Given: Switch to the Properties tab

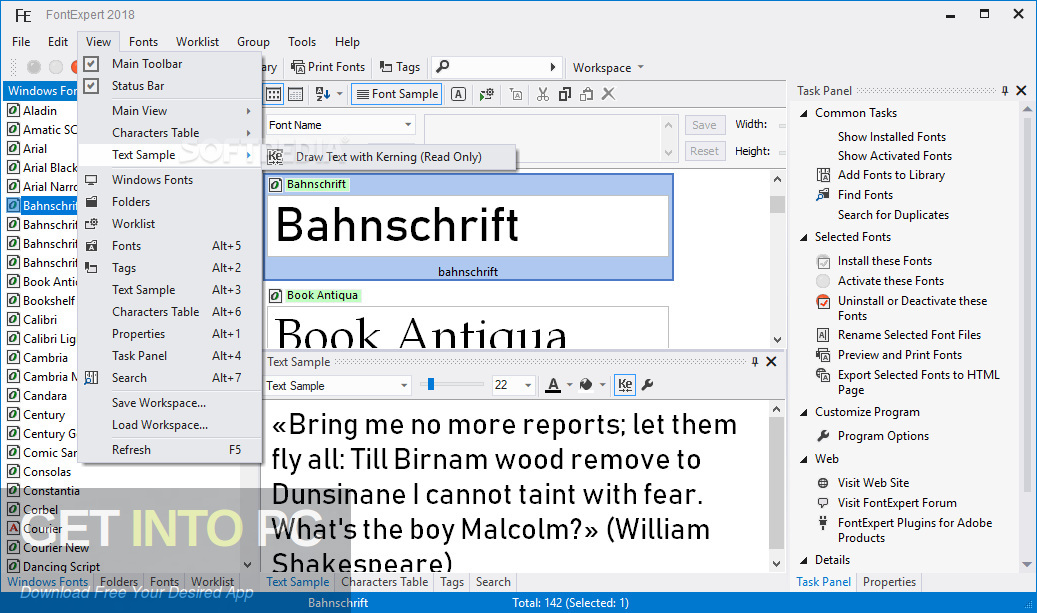Looking at the screenshot, I should [889, 582].
